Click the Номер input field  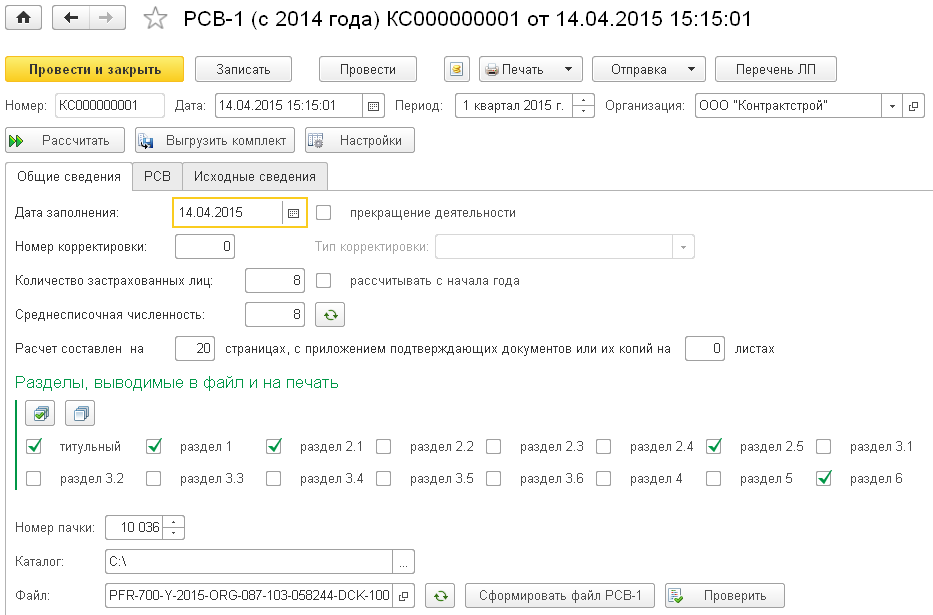tap(109, 106)
